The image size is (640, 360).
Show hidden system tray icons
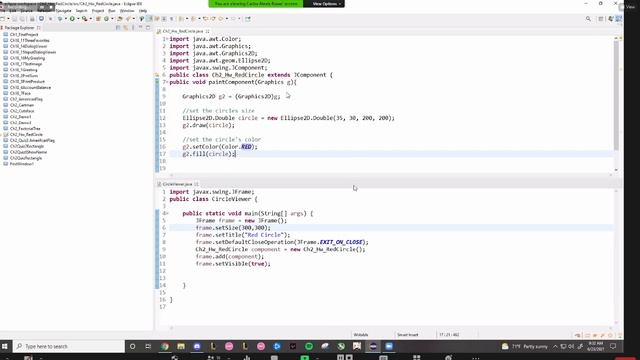pyautogui.click(x=555, y=346)
